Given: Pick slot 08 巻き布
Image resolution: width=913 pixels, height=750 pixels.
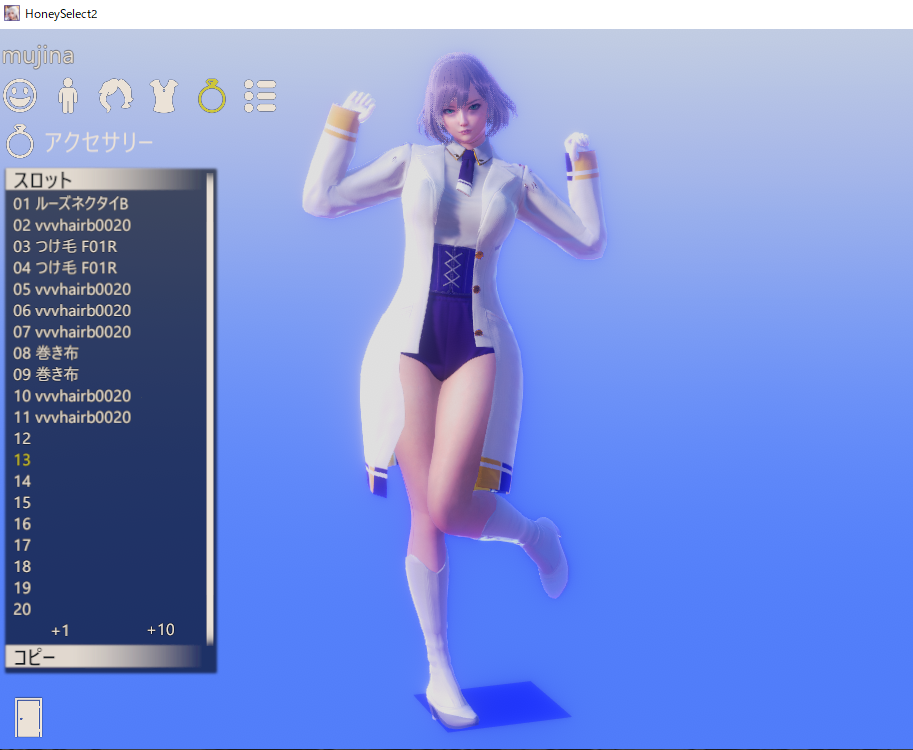Looking at the screenshot, I should click(x=46, y=353).
